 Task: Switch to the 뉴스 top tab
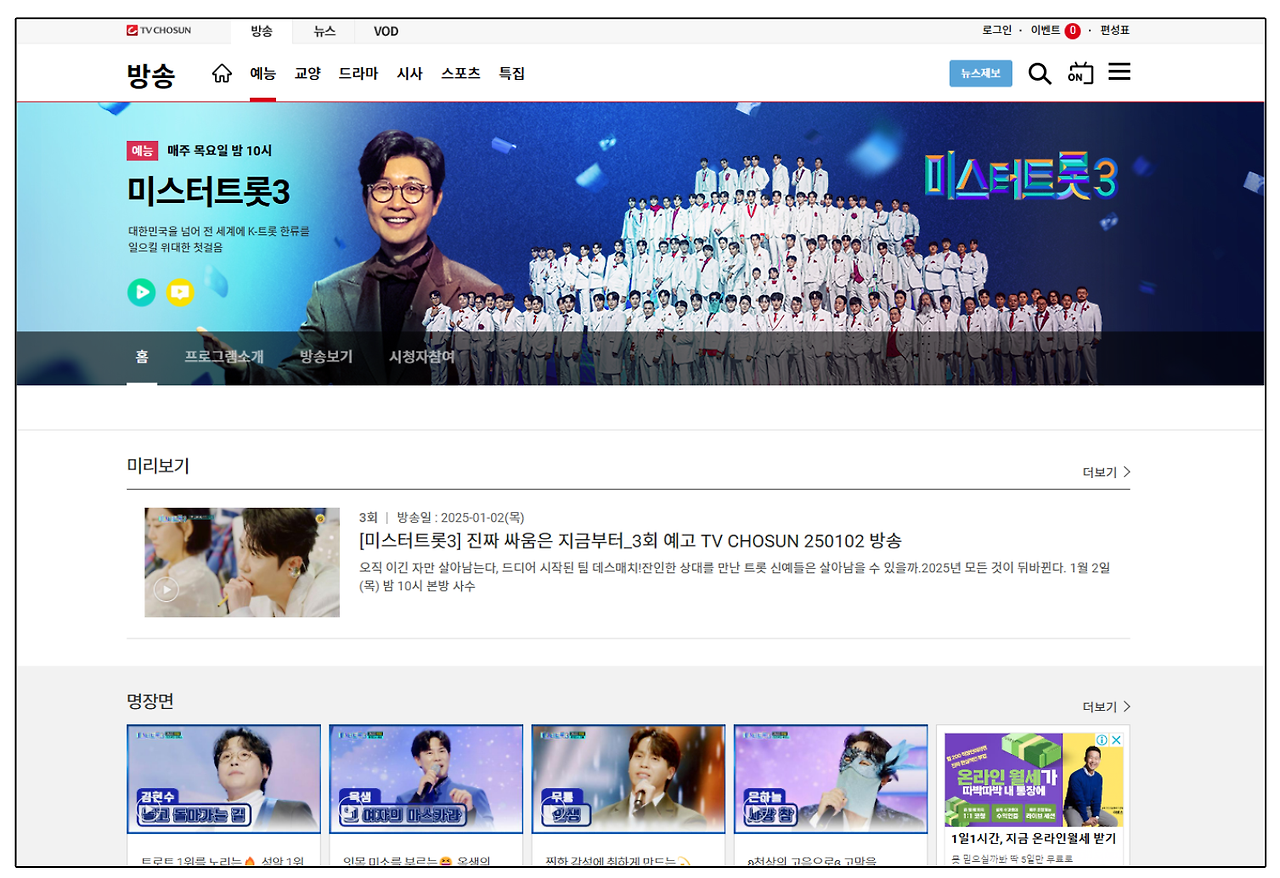tap(324, 31)
